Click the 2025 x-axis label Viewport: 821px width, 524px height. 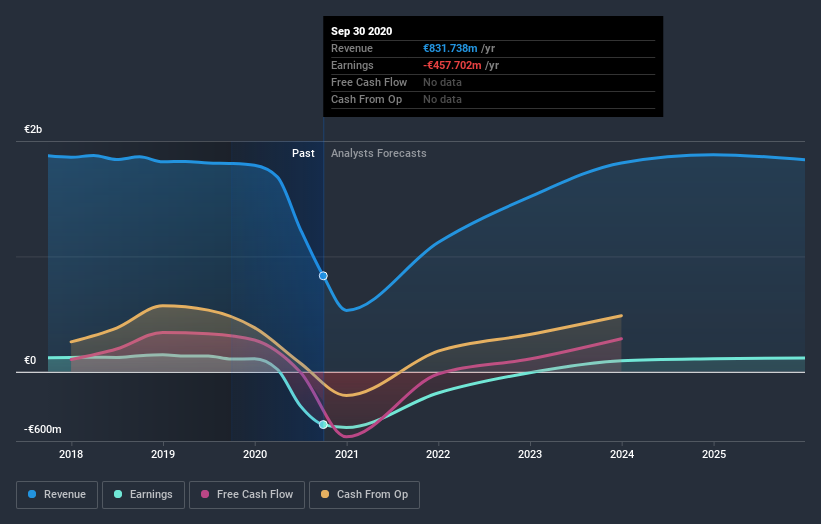coord(714,454)
